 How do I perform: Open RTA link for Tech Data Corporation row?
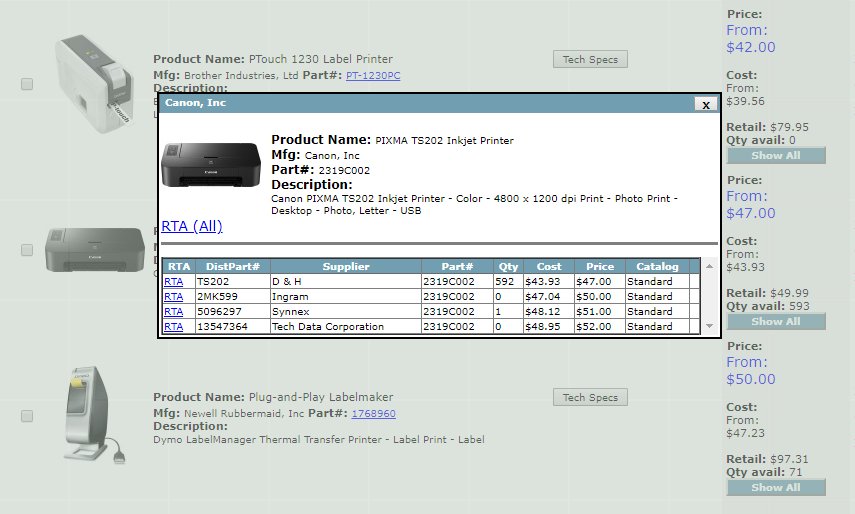173,326
